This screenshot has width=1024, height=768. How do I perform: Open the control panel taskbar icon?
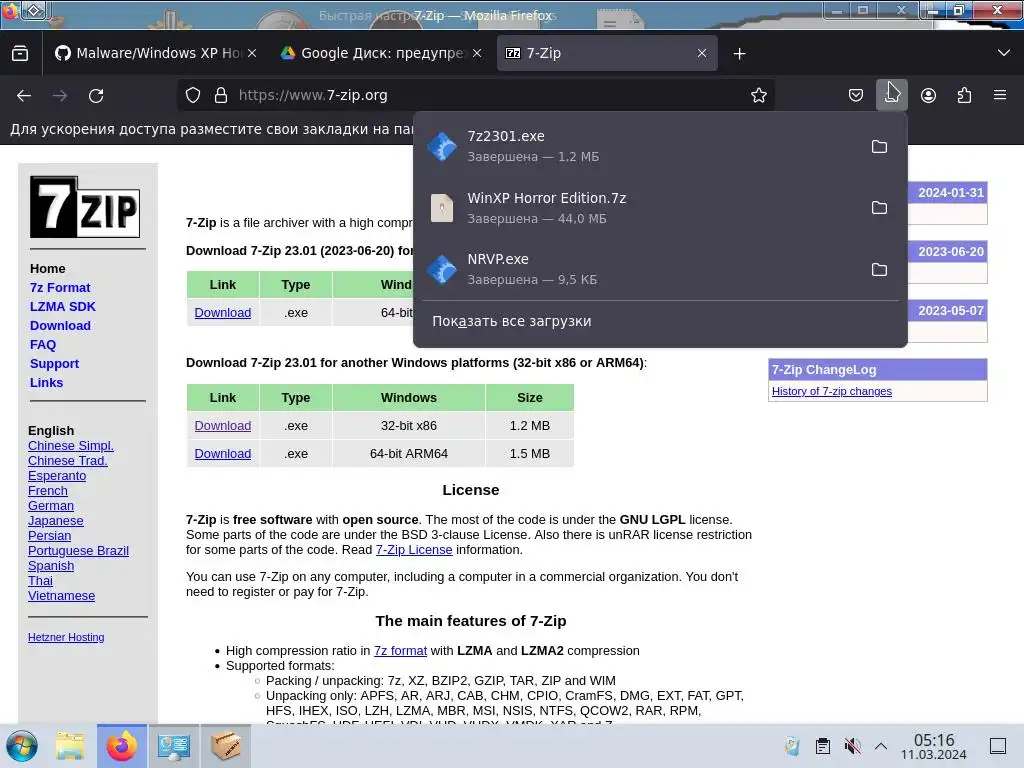coord(174,746)
